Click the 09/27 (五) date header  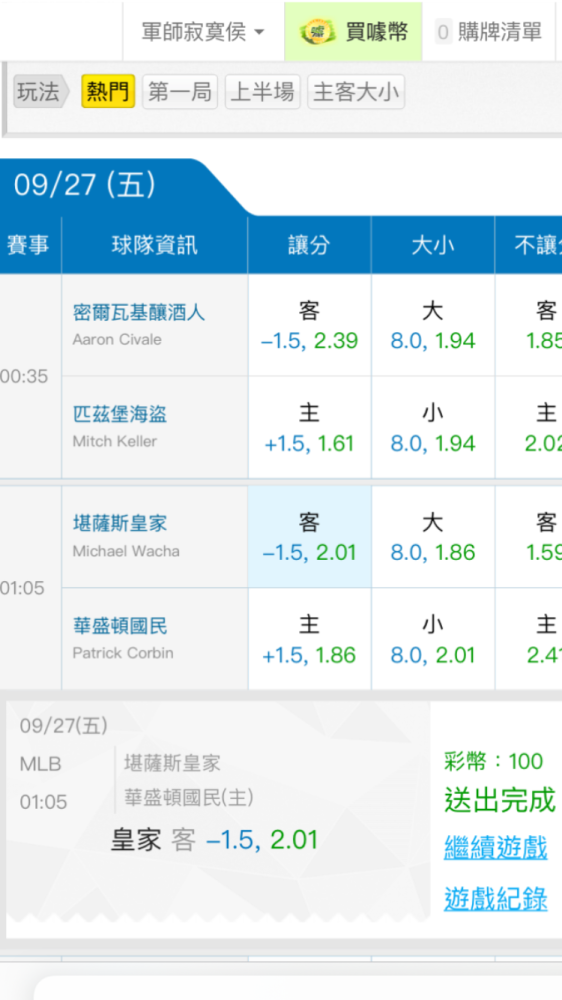pos(85,186)
